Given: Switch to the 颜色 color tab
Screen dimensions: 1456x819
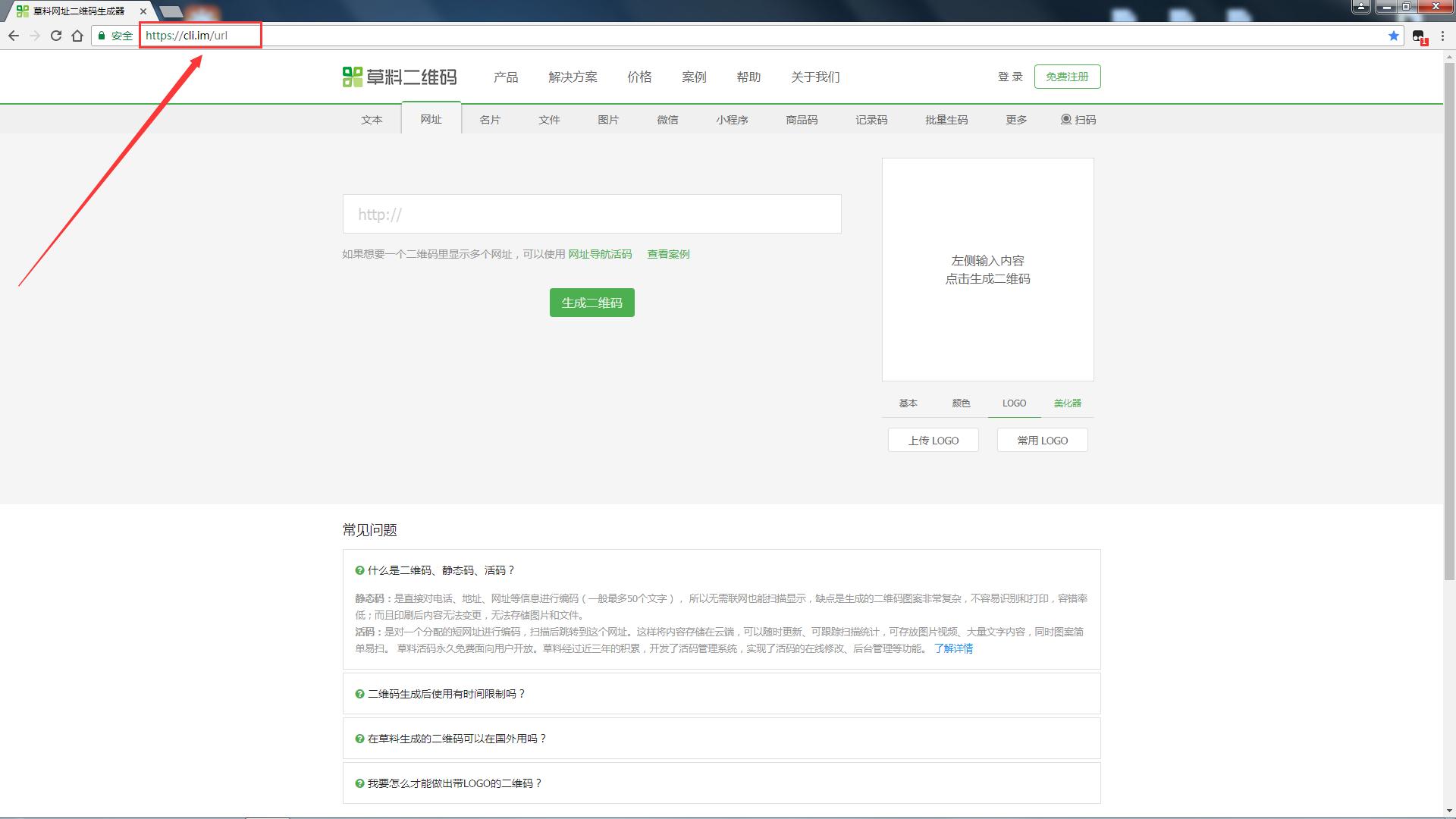Looking at the screenshot, I should [960, 403].
